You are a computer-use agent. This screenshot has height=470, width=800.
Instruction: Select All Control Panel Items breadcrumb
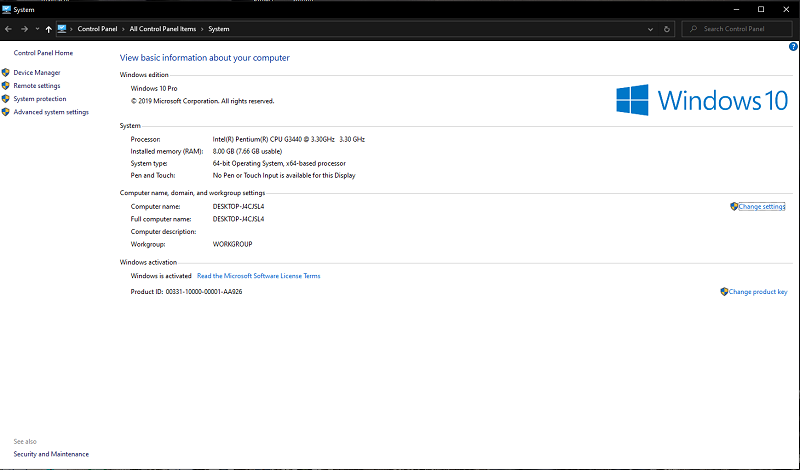pyautogui.click(x=162, y=29)
